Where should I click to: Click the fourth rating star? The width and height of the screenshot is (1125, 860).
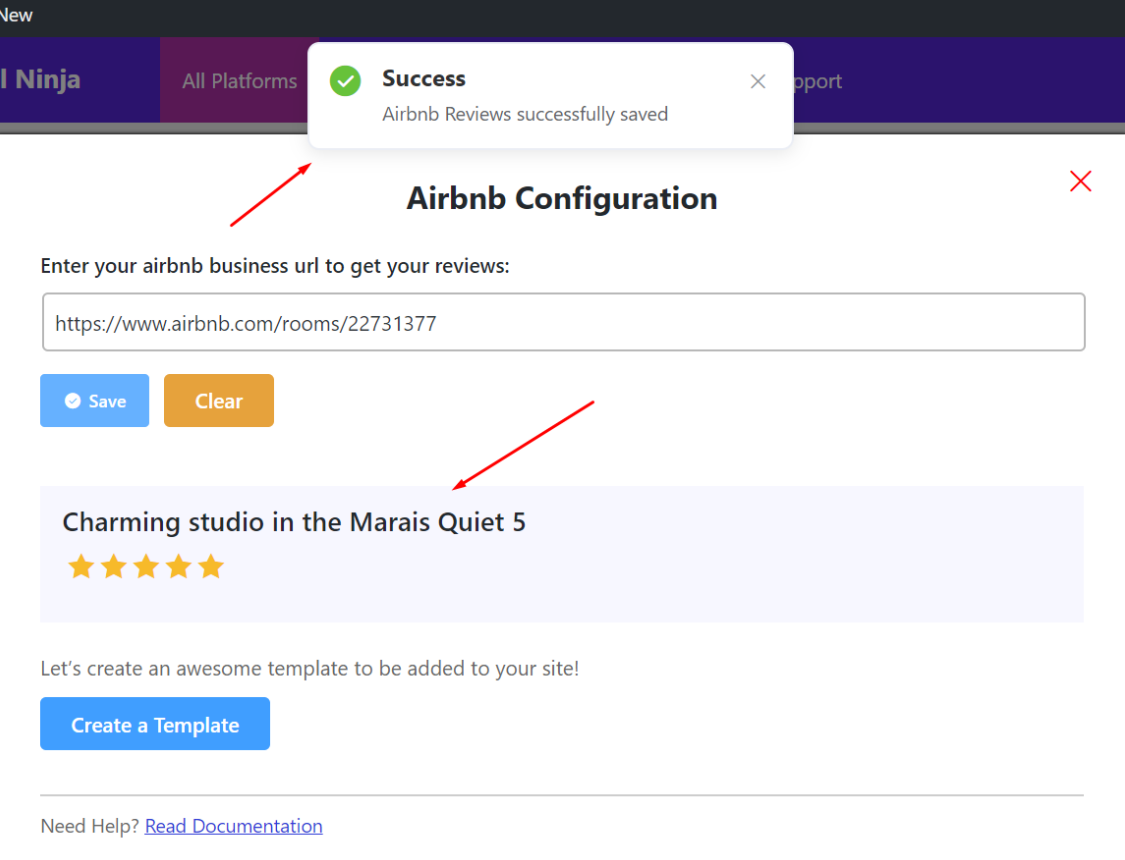coord(178,568)
